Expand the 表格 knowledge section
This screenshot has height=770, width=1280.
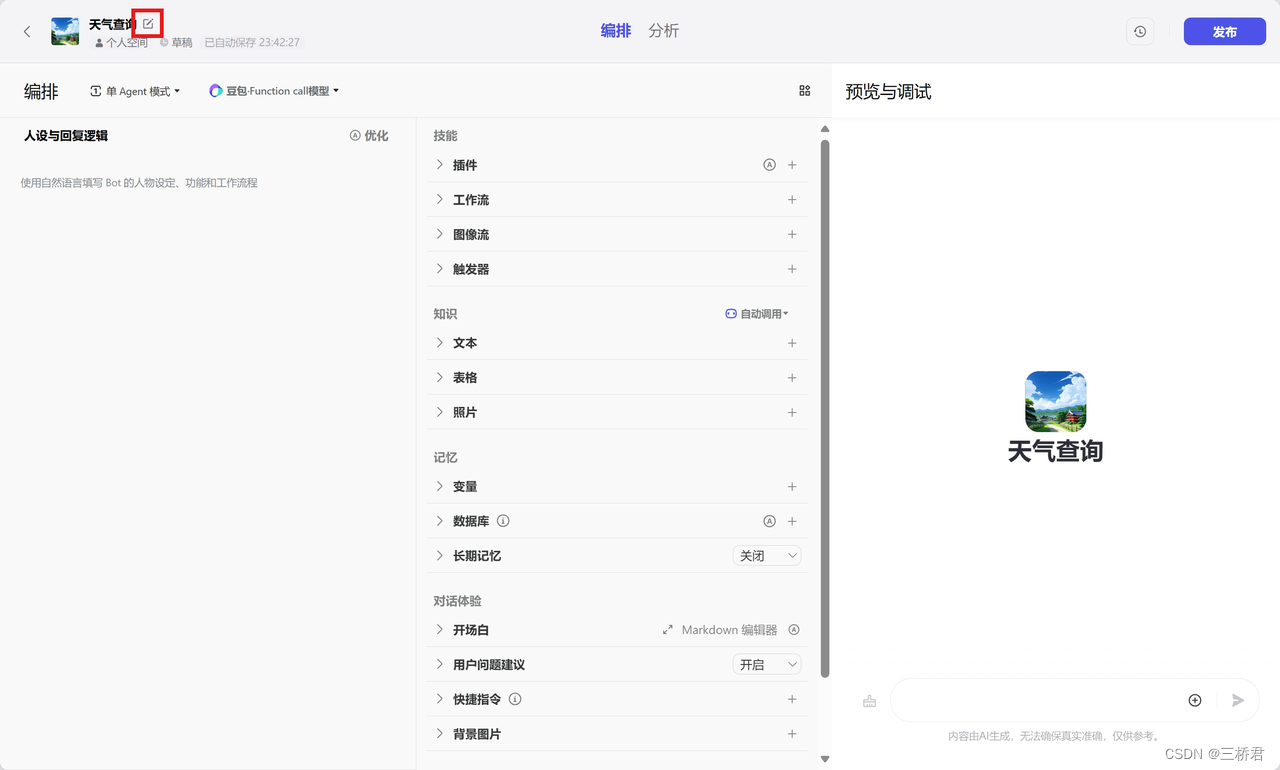440,378
